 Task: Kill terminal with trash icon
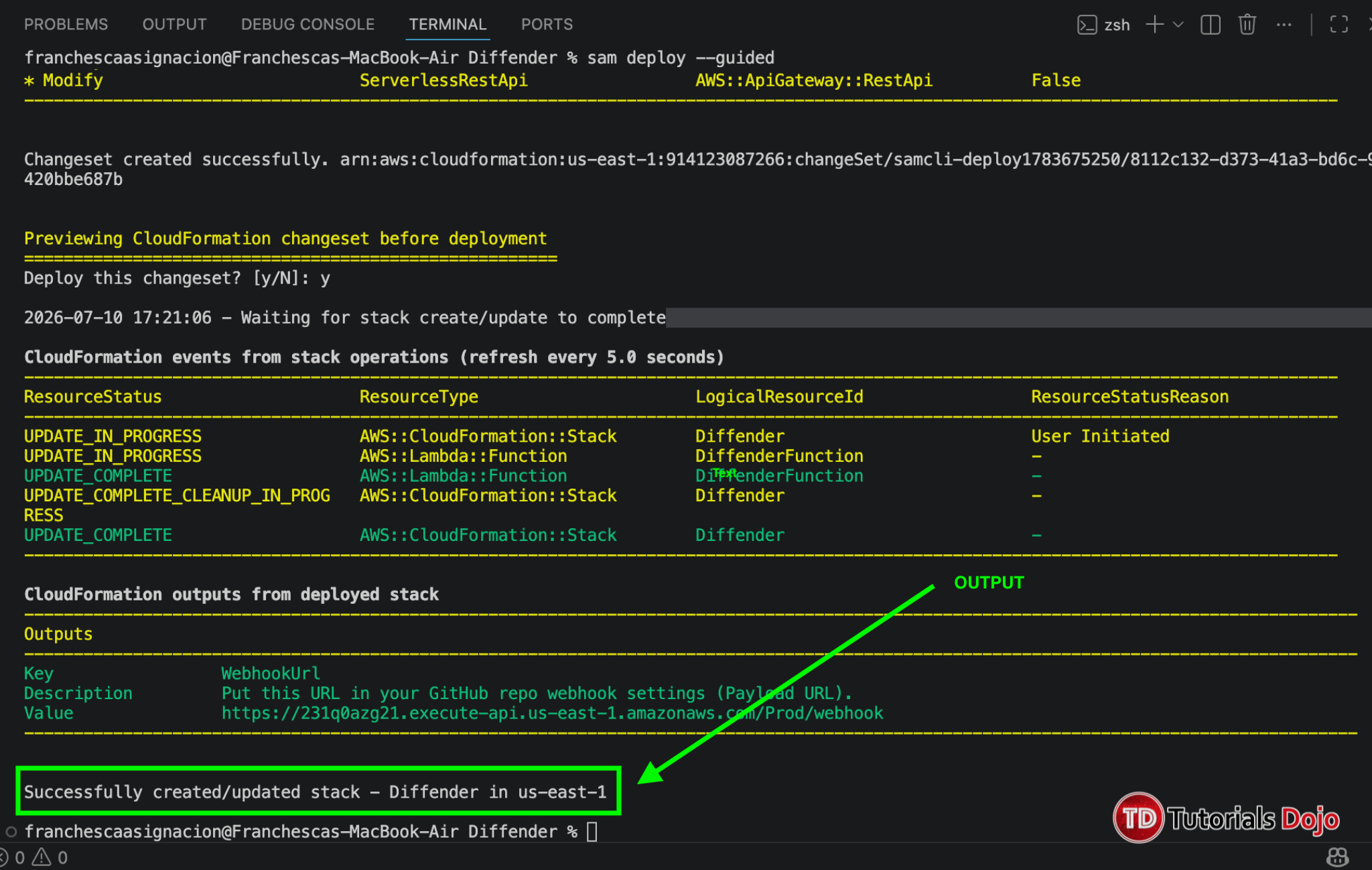point(1247,25)
